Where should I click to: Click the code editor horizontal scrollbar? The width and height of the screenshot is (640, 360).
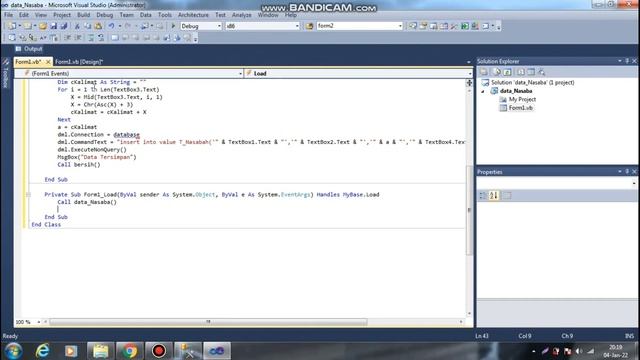click(x=208, y=322)
